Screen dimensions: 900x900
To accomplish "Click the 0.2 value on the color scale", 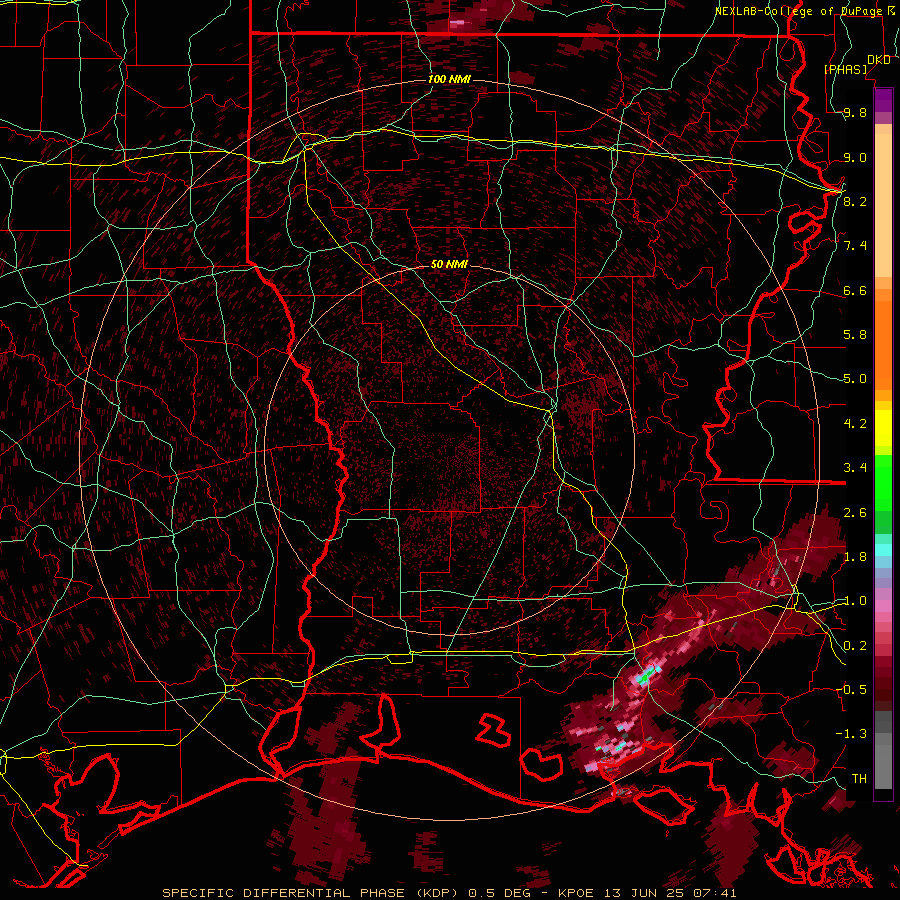I will point(855,646).
